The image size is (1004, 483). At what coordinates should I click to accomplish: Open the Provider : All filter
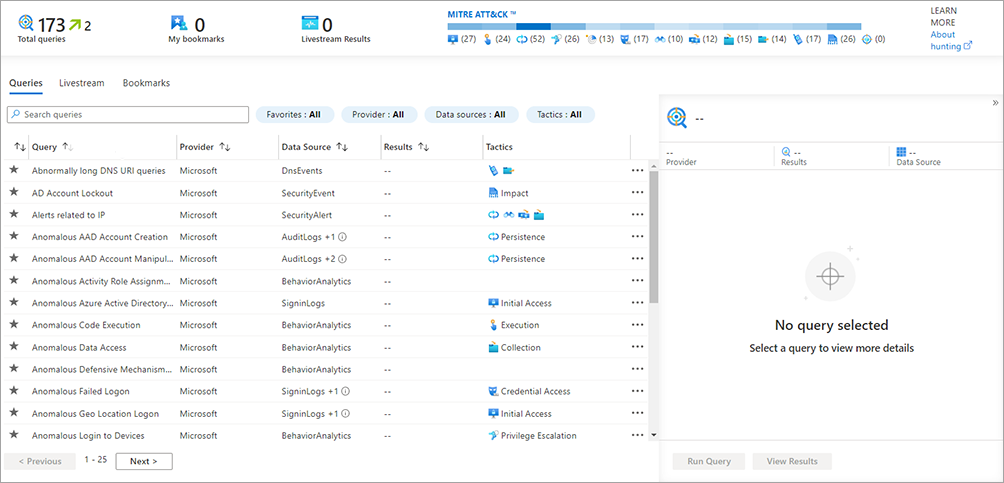pos(378,115)
